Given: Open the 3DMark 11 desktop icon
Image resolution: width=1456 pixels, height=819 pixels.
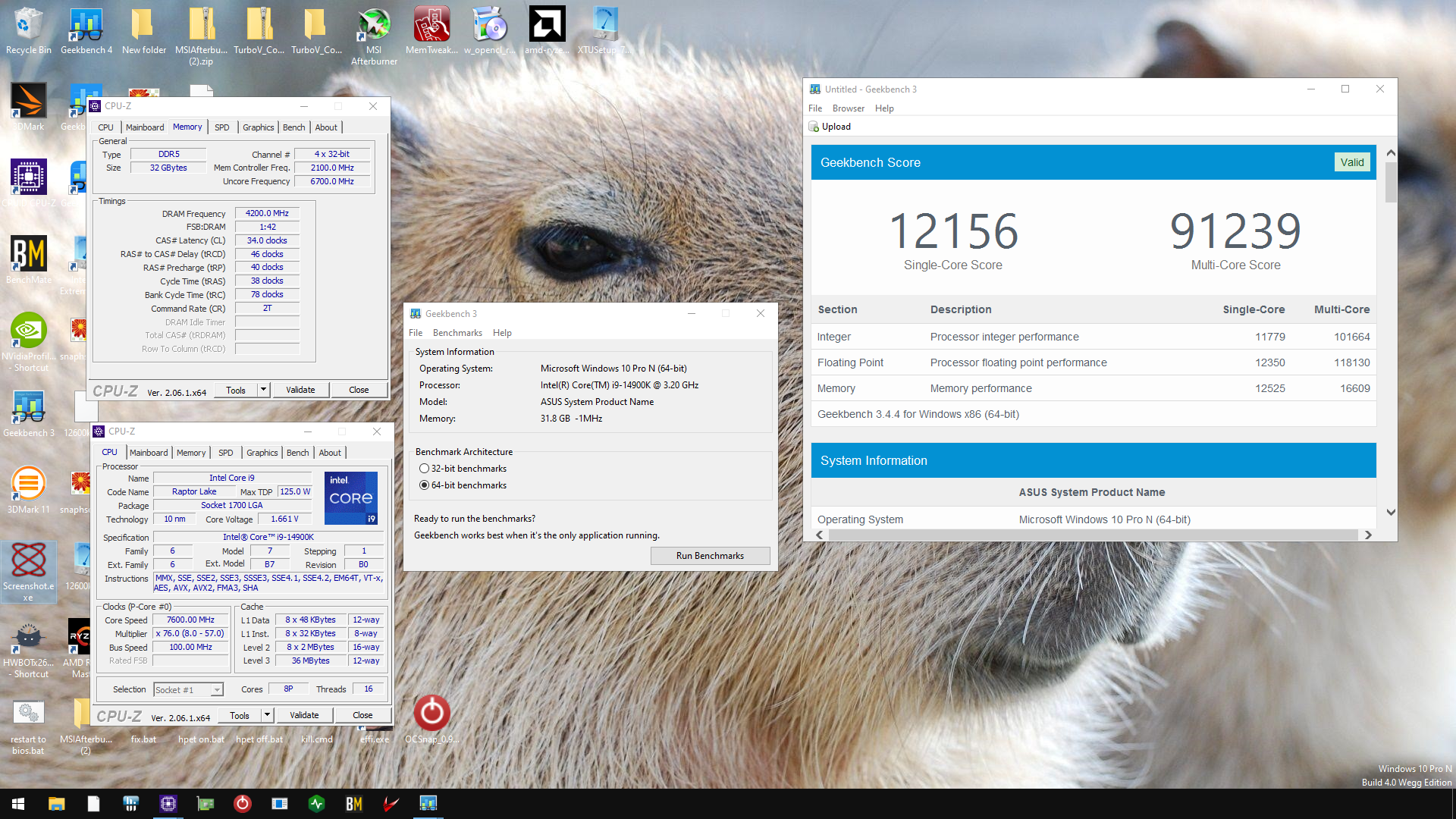Looking at the screenshot, I should pos(28,489).
